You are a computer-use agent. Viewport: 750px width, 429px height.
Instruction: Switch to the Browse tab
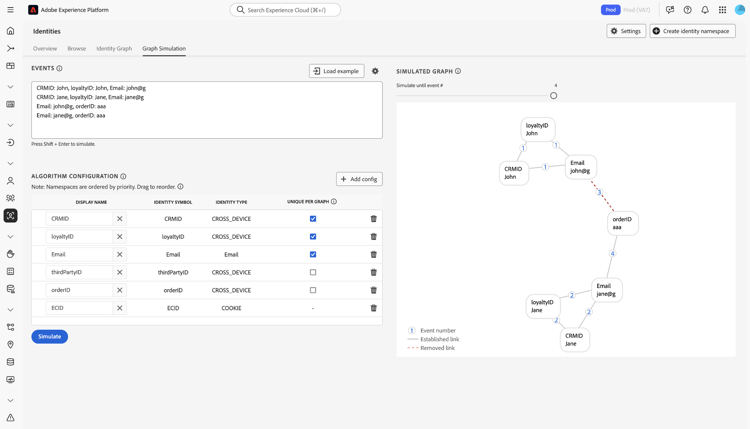click(x=77, y=48)
